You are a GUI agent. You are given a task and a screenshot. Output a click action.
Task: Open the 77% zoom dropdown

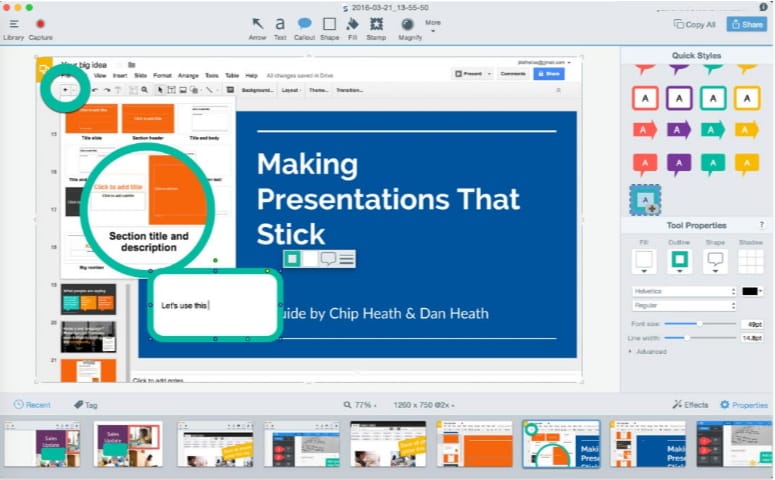point(360,405)
